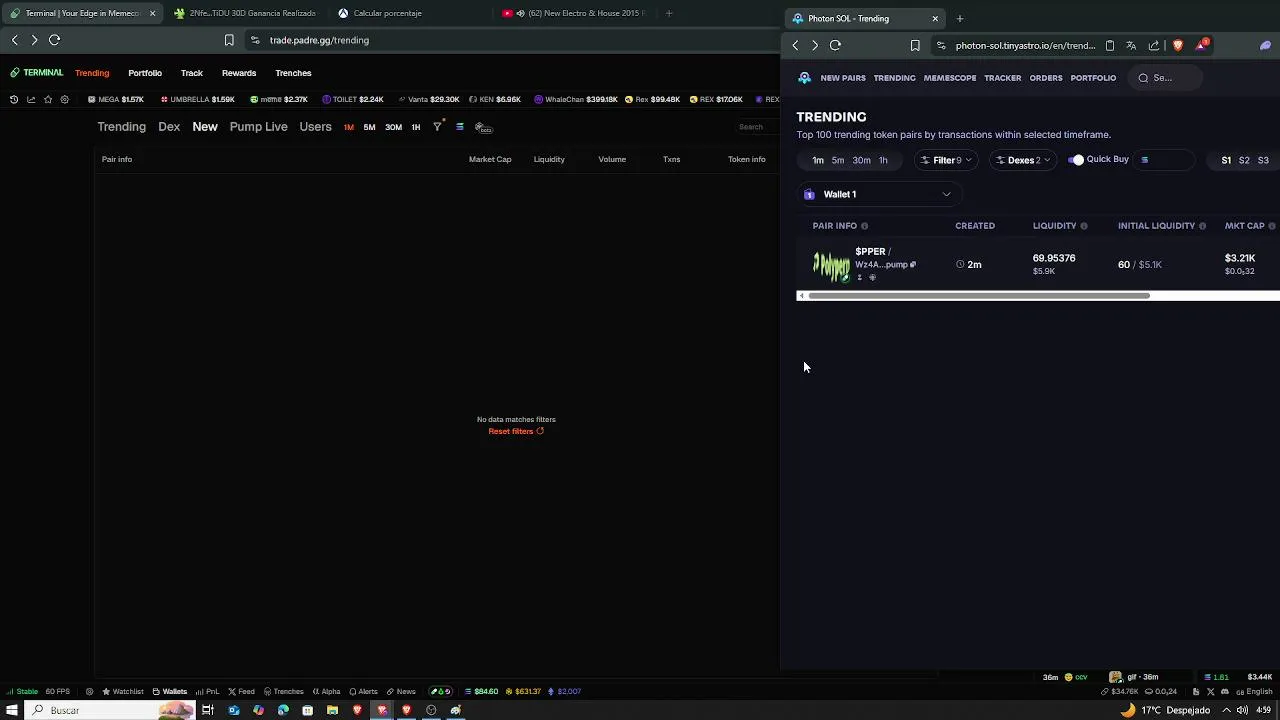Click the Solana chain icon in Padre toolbar
This screenshot has width=1280, height=720.
pos(460,127)
